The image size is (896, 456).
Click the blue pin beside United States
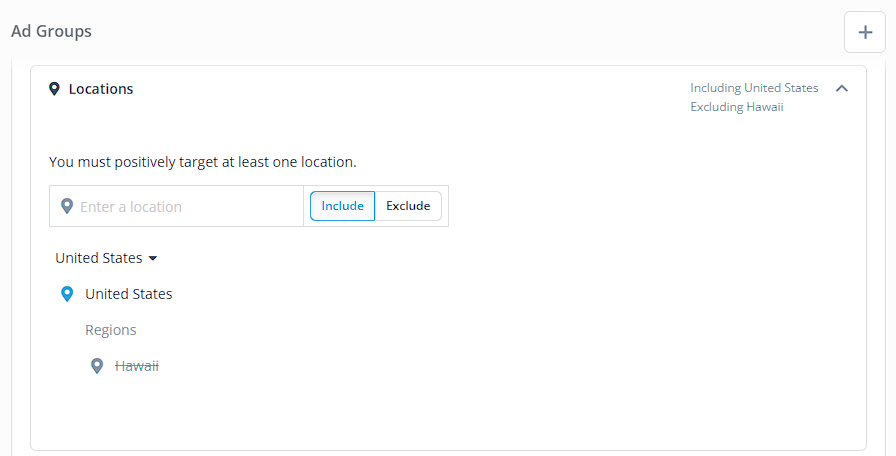point(67,294)
